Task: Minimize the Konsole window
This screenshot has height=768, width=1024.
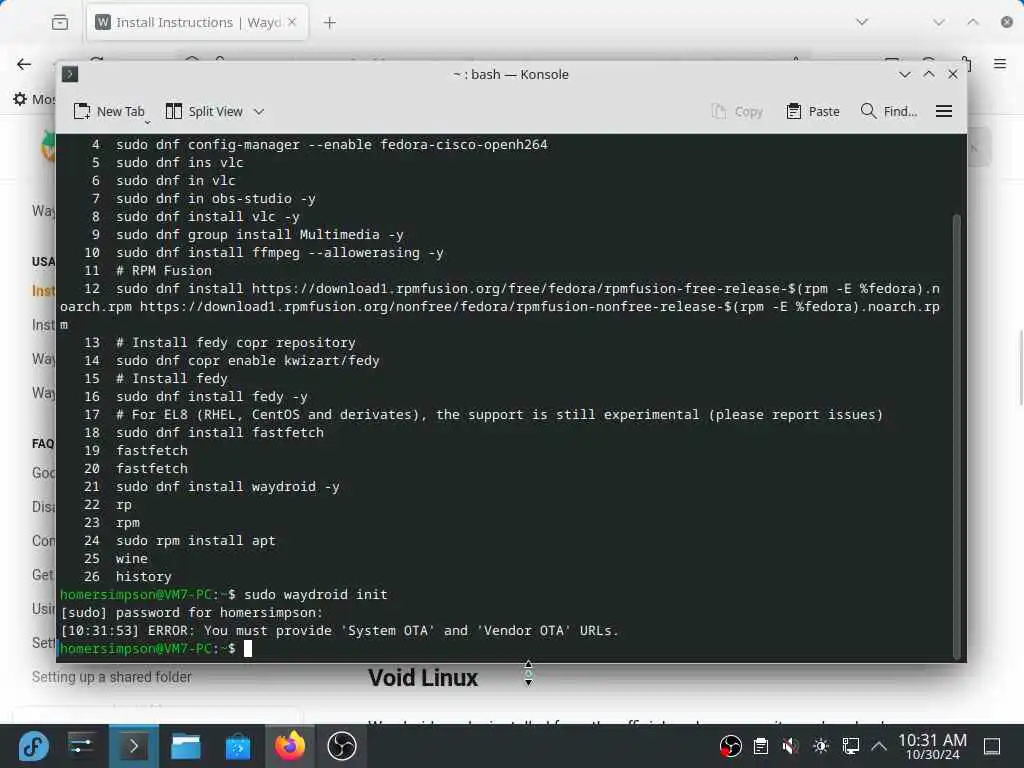Action: 904,74
